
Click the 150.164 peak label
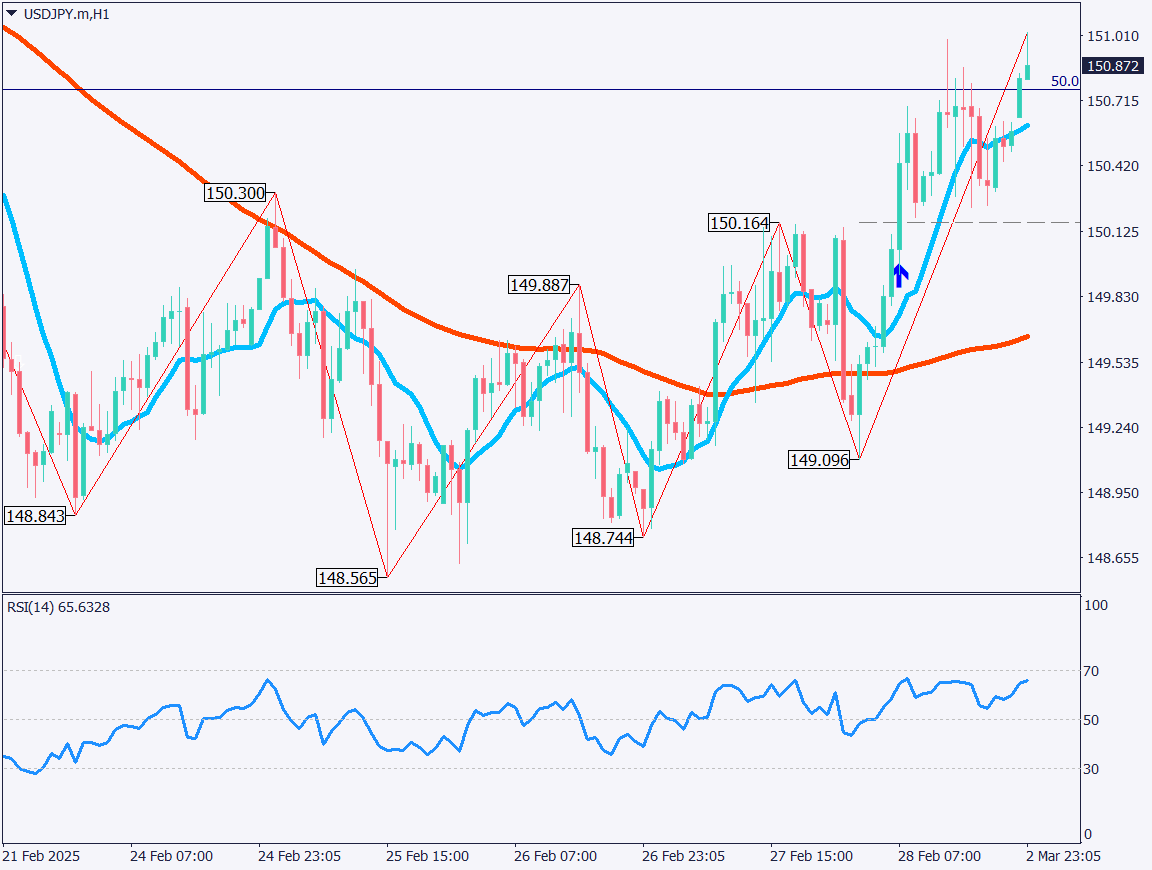coord(738,223)
